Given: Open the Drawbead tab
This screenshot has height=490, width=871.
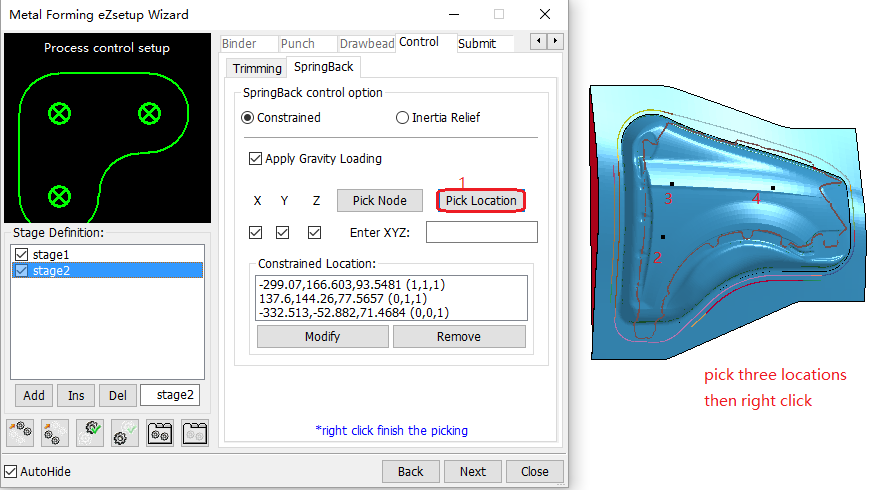Looking at the screenshot, I should (367, 43).
